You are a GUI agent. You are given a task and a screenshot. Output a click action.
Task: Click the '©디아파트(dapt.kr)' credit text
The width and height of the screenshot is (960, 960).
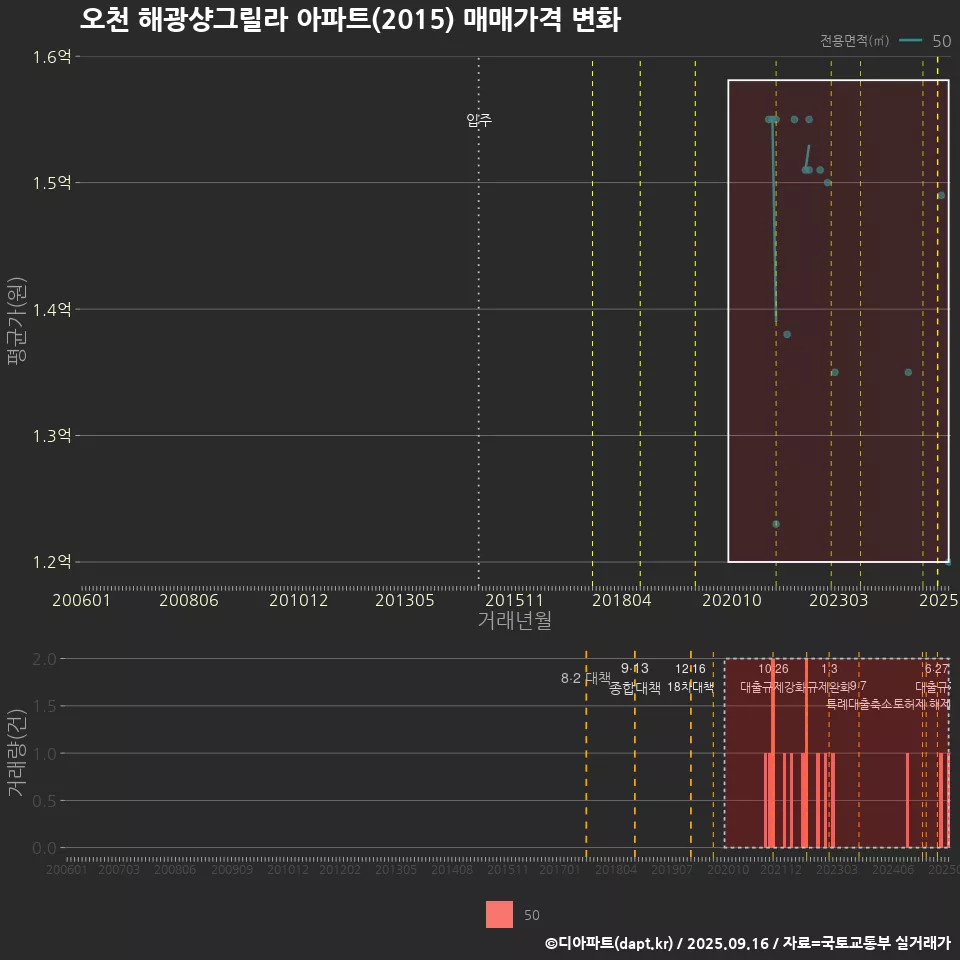coord(609,943)
